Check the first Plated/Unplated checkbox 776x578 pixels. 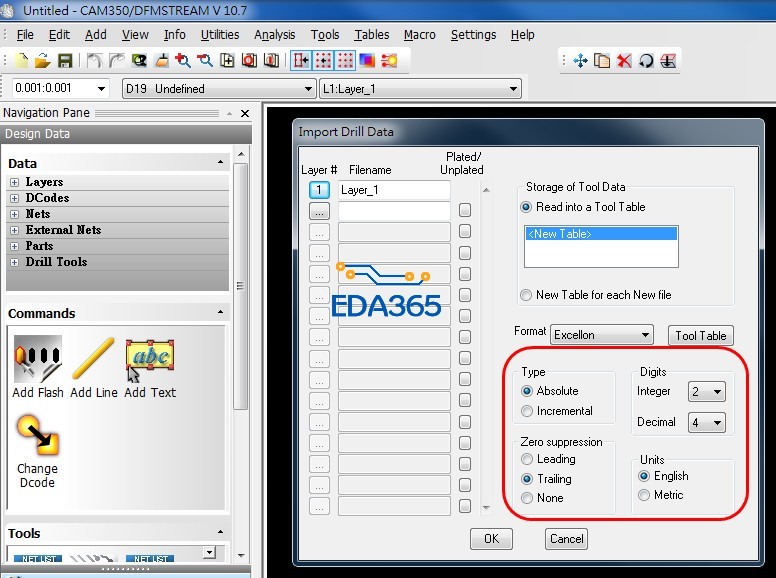[x=464, y=210]
